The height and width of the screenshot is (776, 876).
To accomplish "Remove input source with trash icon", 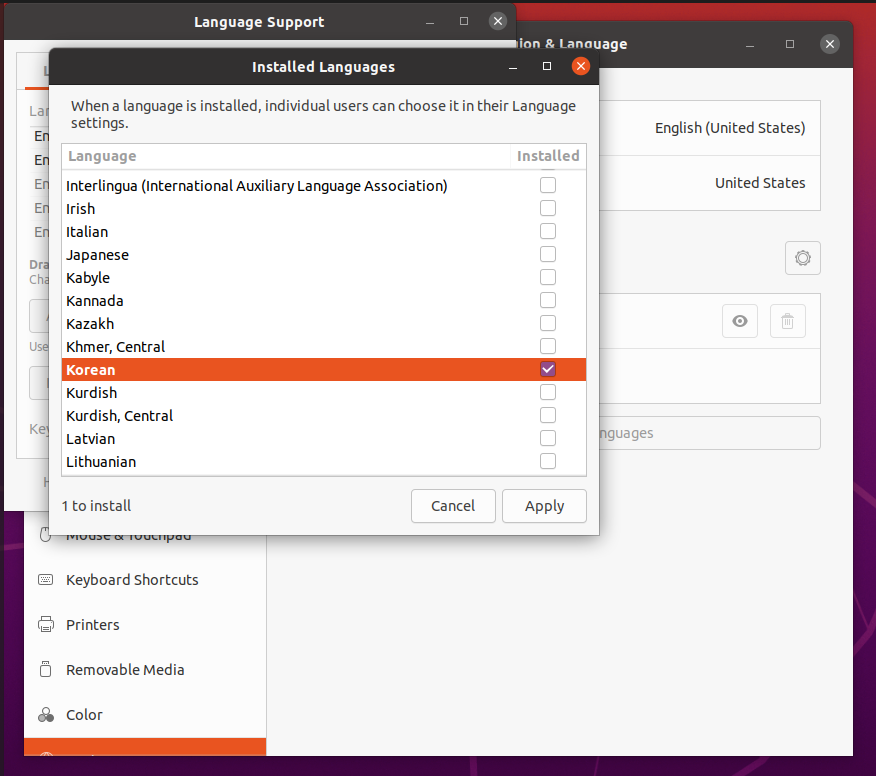I will 788,321.
